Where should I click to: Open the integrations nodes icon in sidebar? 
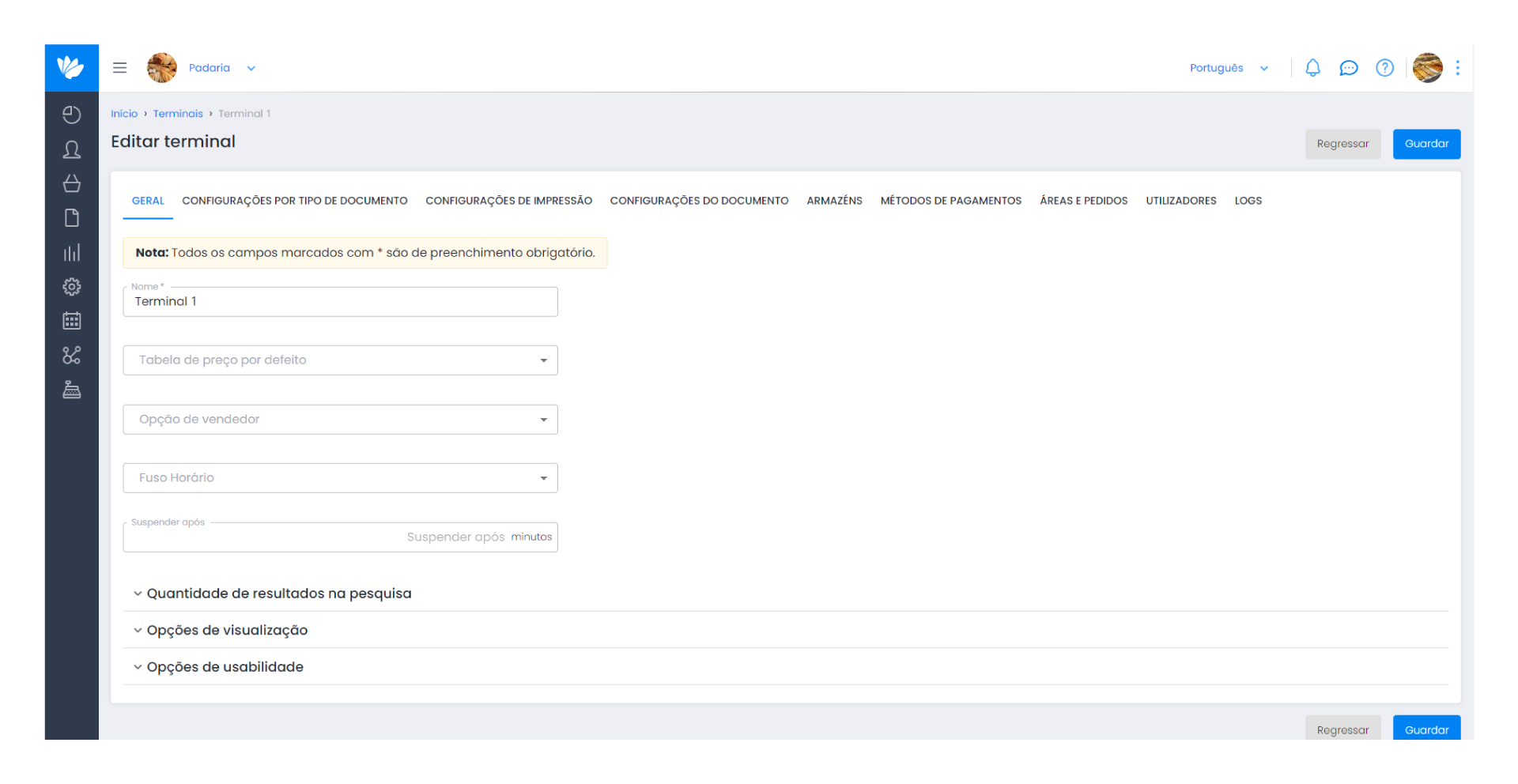click(x=72, y=356)
